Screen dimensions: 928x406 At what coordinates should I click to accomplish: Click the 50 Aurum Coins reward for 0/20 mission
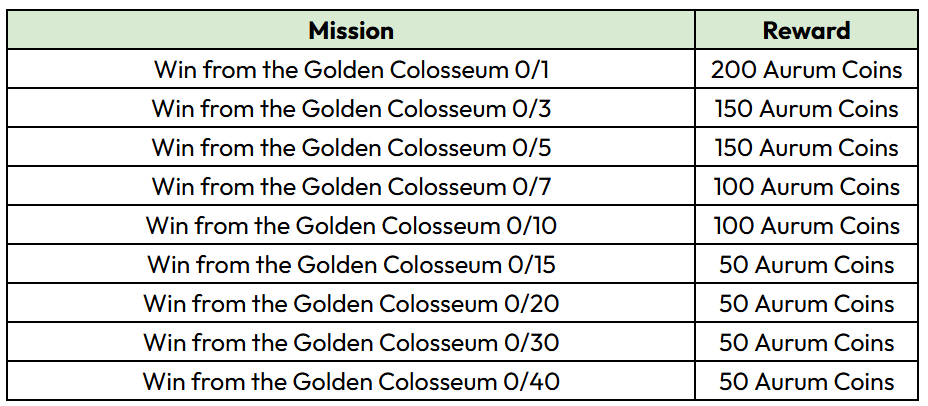coord(806,304)
